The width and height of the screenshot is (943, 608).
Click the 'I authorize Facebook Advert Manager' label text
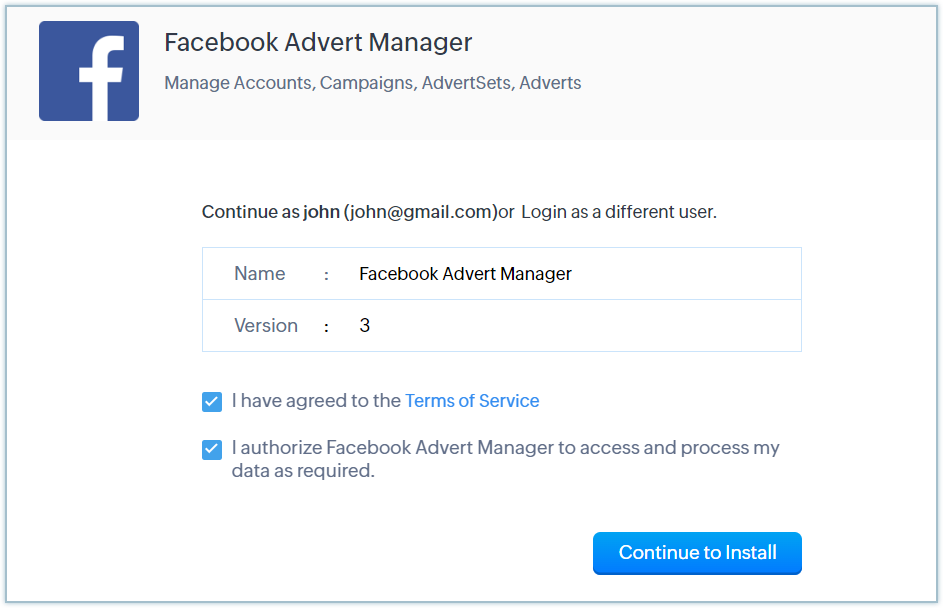point(393,447)
